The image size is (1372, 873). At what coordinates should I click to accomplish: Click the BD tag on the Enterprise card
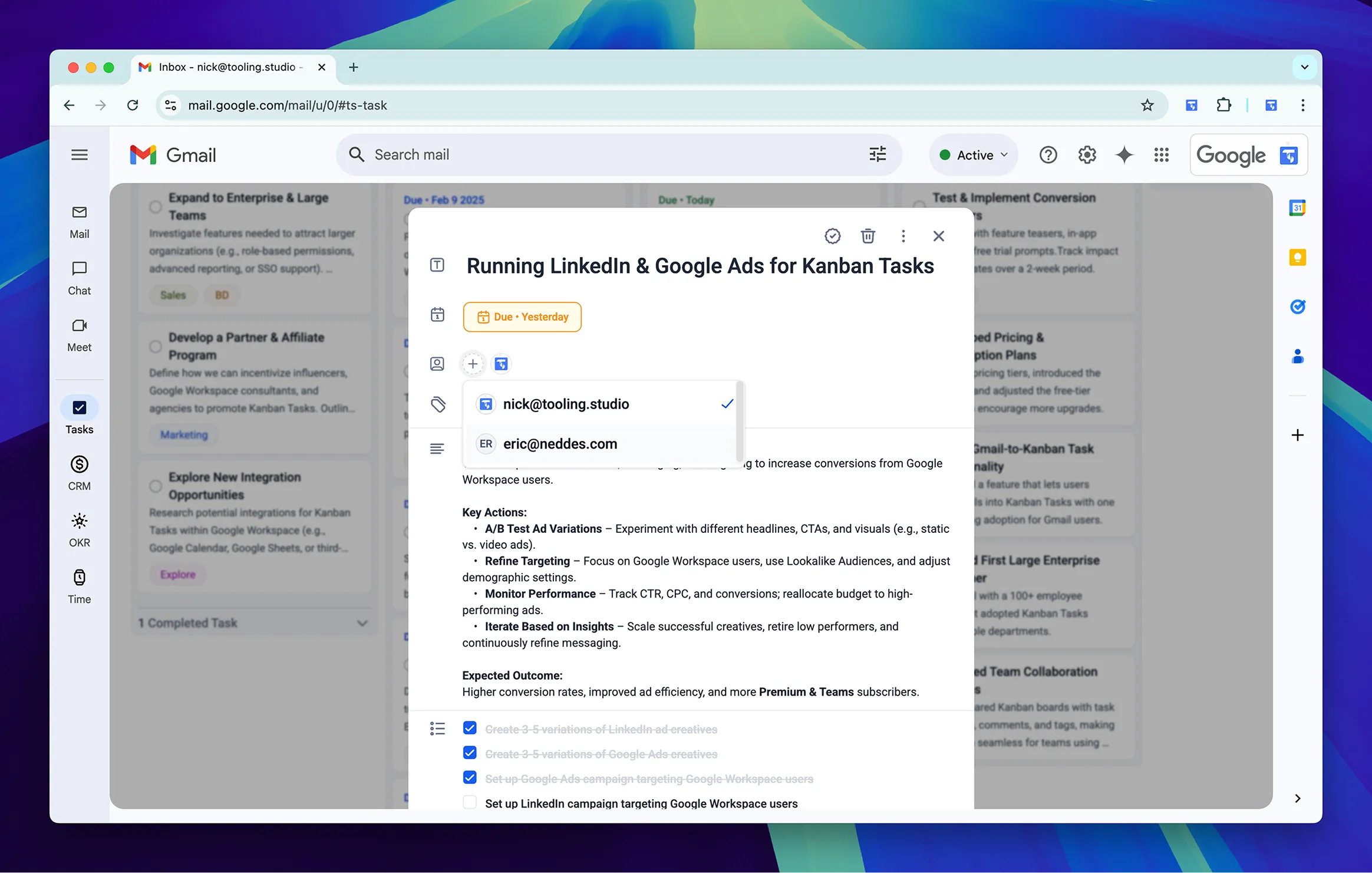[x=222, y=295]
